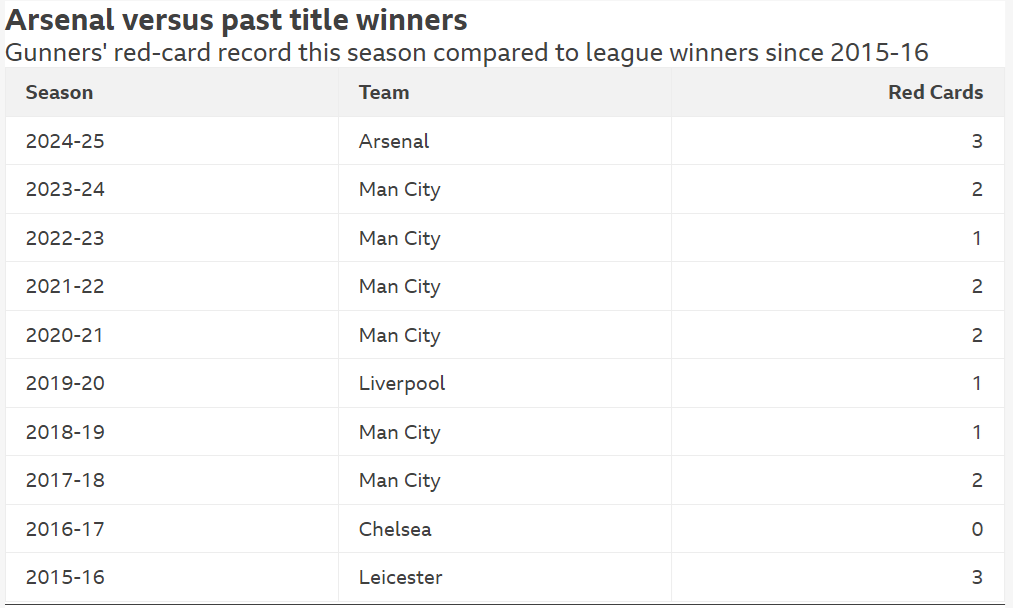
Task: Select the 2015-16 season cell
Action: click(65, 578)
